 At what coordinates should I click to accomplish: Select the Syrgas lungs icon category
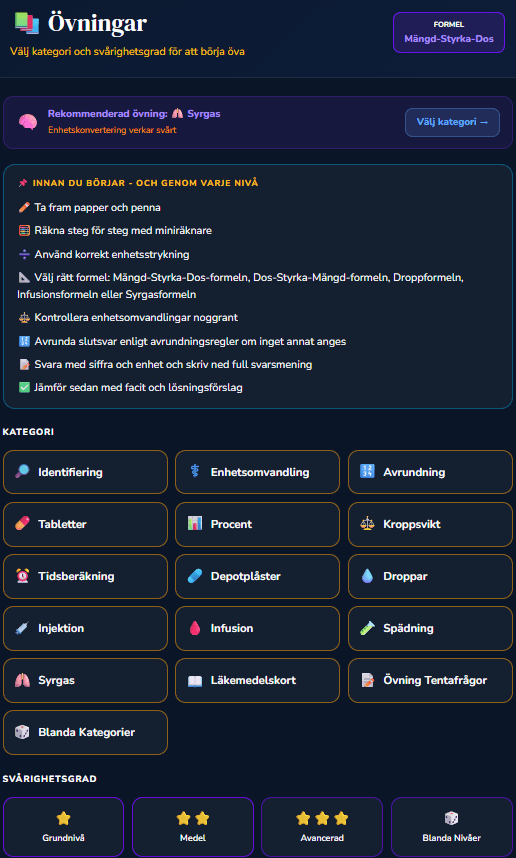tap(85, 680)
